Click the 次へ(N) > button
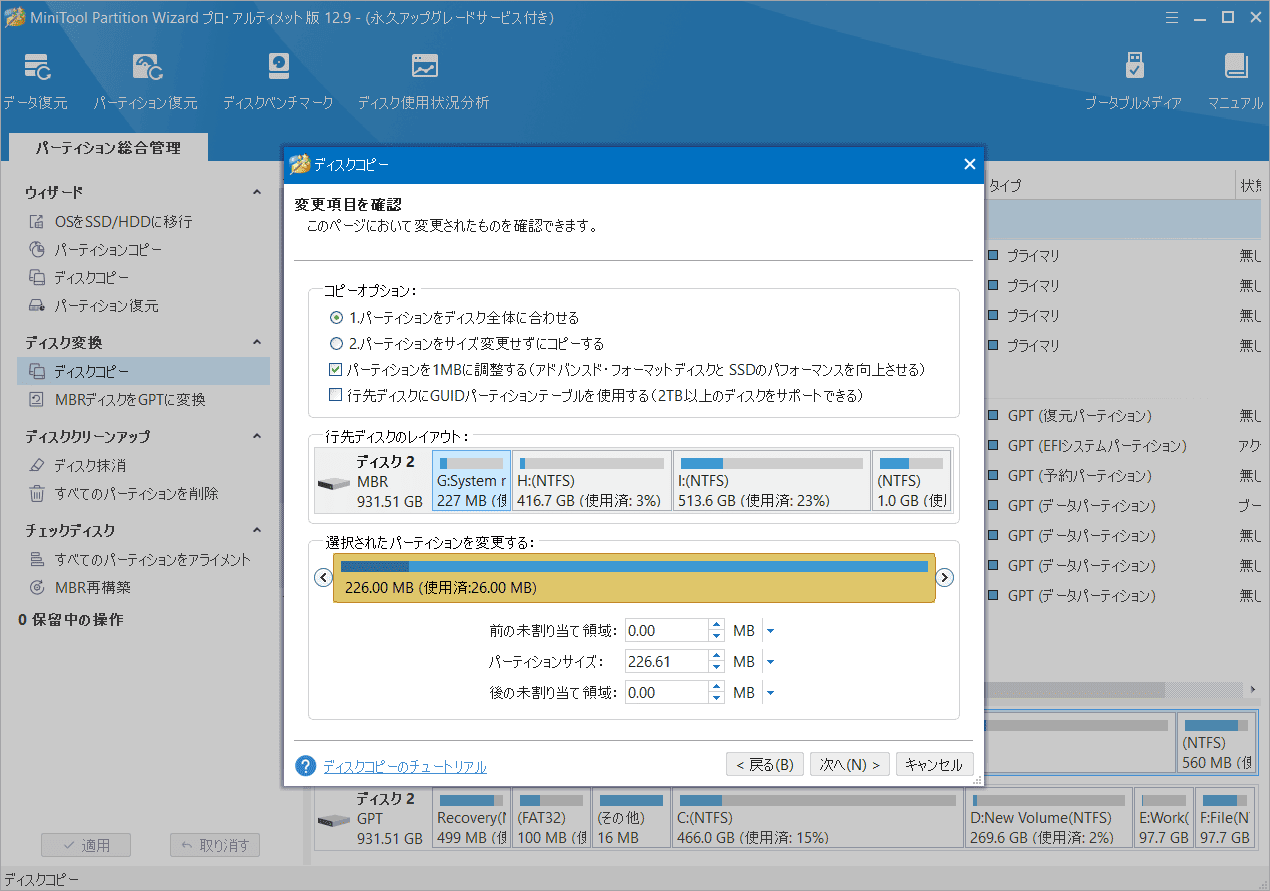This screenshot has width=1270, height=891. click(850, 764)
